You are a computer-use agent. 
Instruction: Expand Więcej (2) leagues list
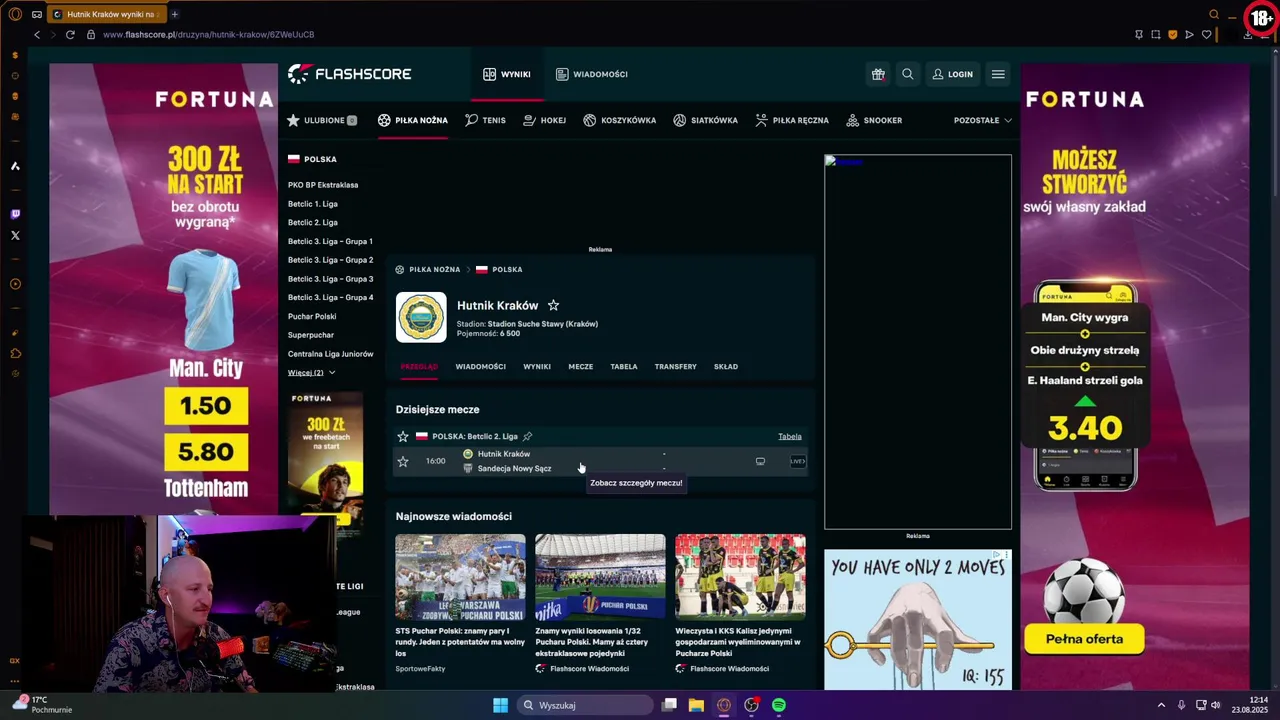(x=311, y=373)
